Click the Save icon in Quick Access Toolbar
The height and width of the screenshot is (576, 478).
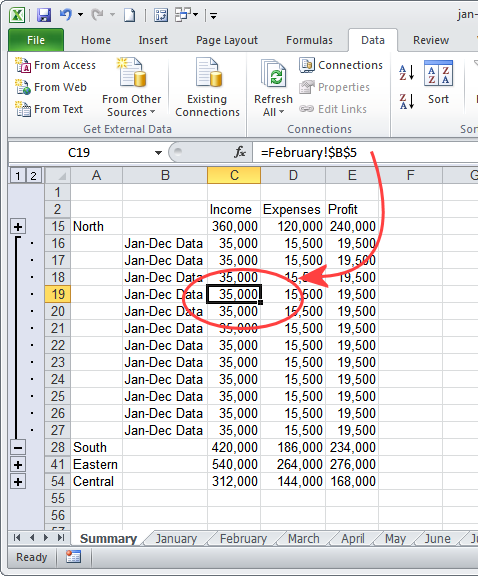coord(44,15)
